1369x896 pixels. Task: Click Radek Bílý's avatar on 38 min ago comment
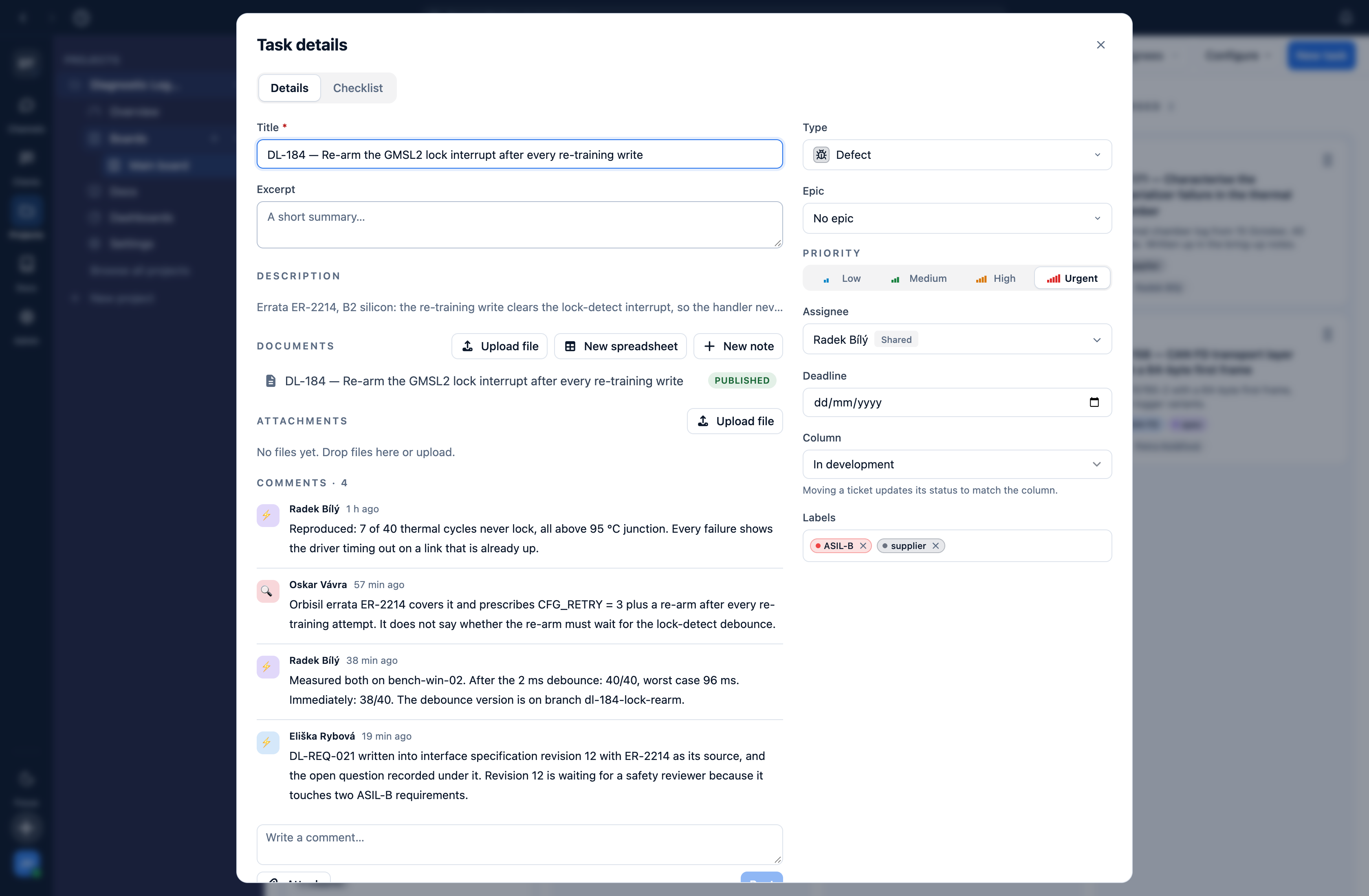[x=267, y=667]
